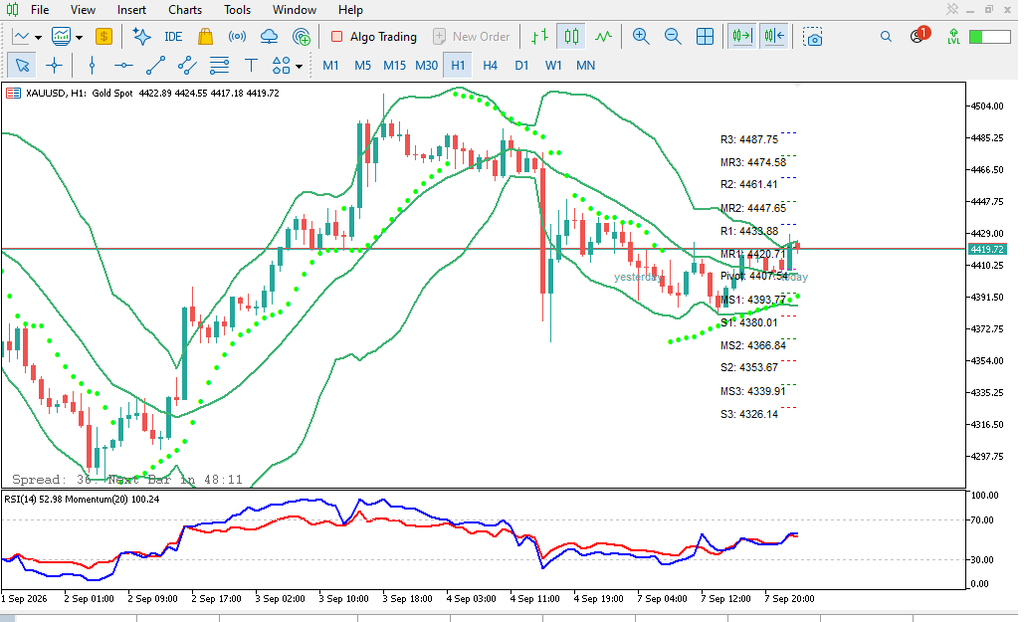Viewport: 1024px width, 622px height.
Task: Select the H1 timeframe button
Action: tap(458, 65)
